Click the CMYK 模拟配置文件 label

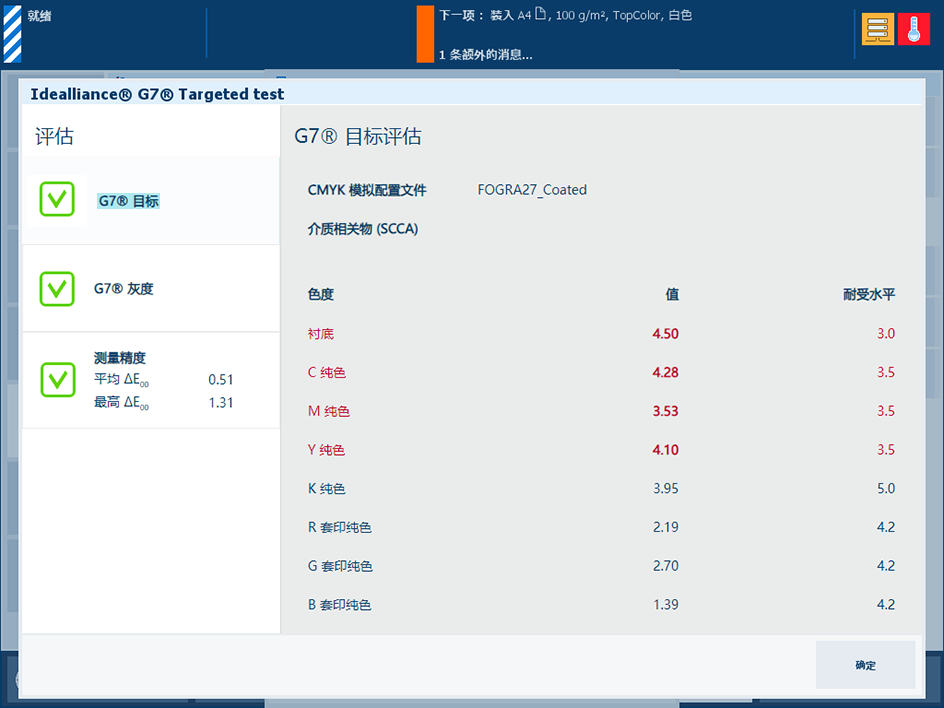367,190
